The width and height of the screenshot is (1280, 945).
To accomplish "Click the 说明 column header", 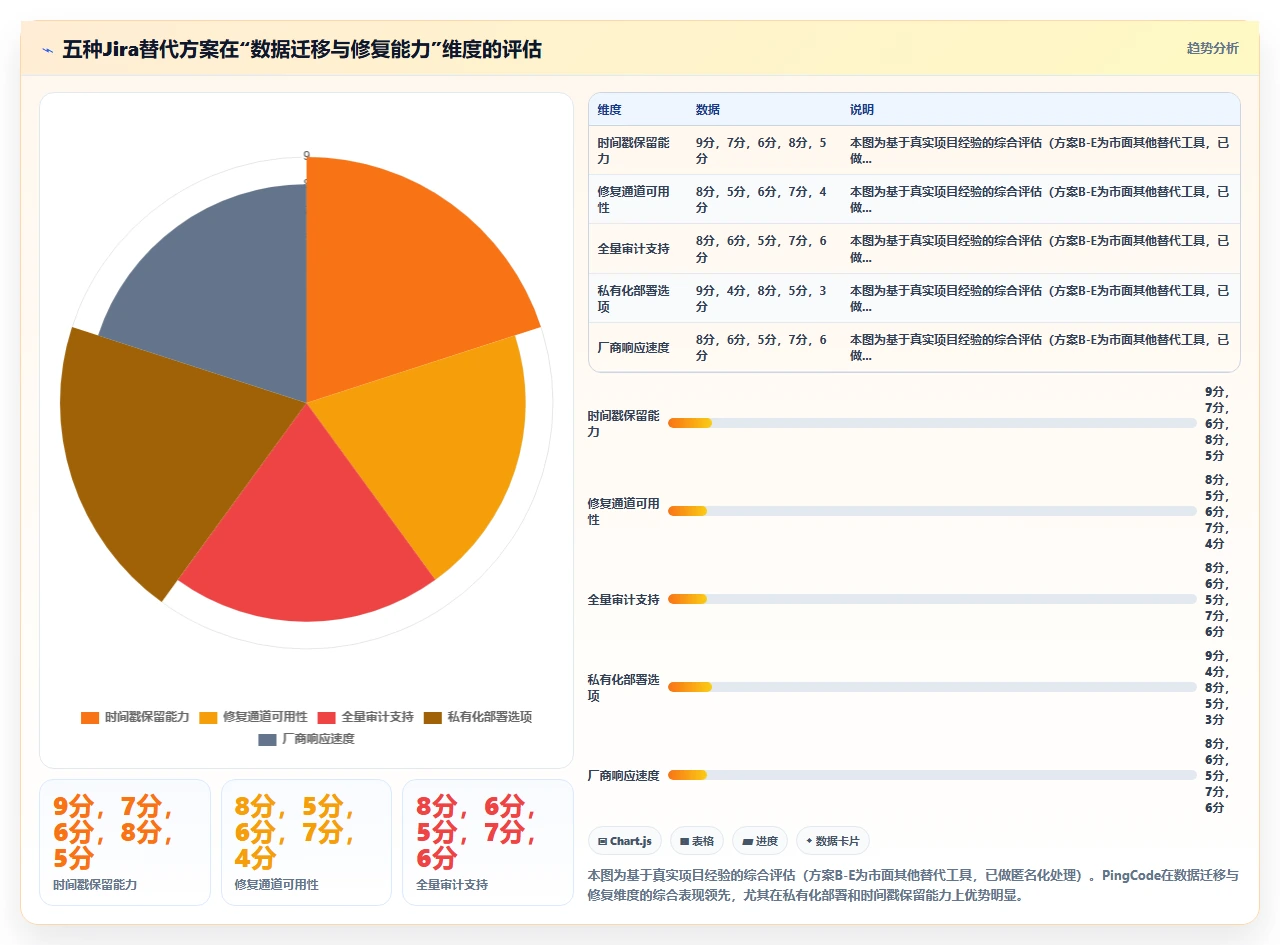I will (862, 109).
